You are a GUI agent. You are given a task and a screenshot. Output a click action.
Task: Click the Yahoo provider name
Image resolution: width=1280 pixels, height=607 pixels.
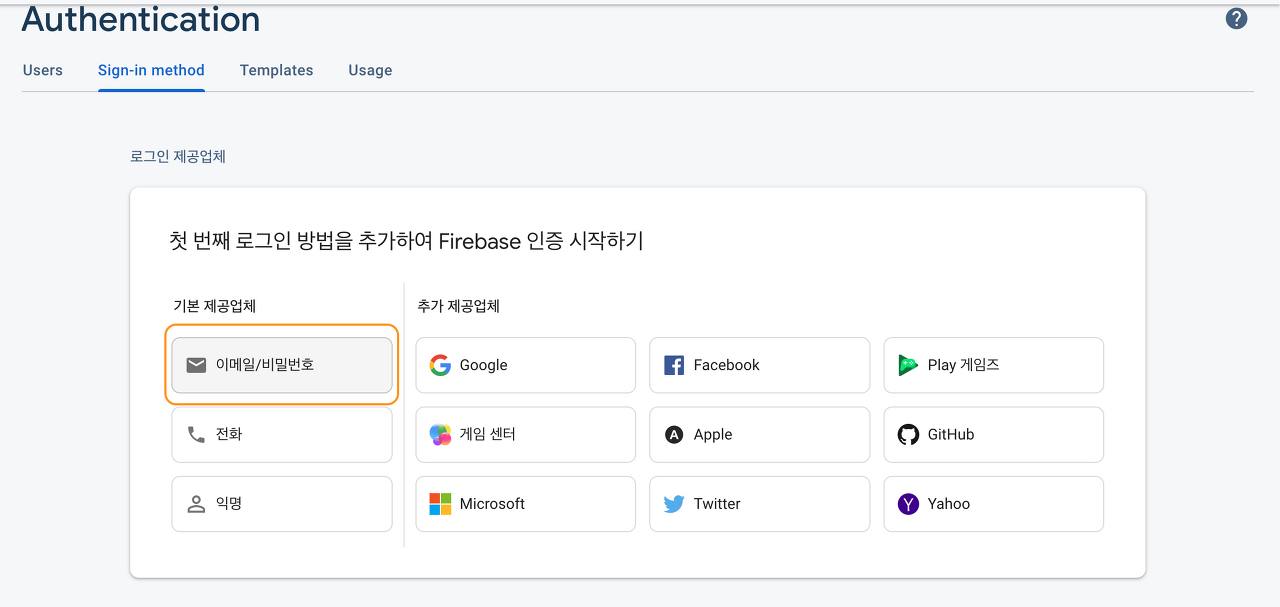tap(949, 504)
